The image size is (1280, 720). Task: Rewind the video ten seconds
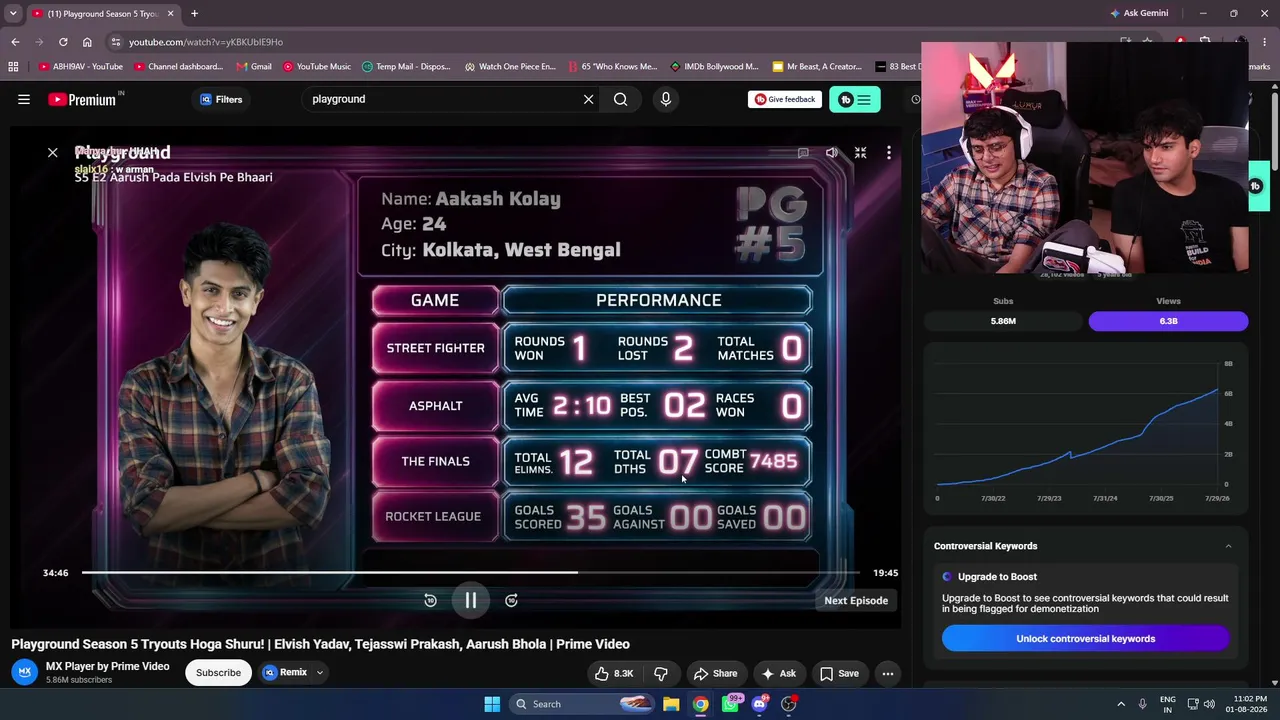click(x=430, y=600)
